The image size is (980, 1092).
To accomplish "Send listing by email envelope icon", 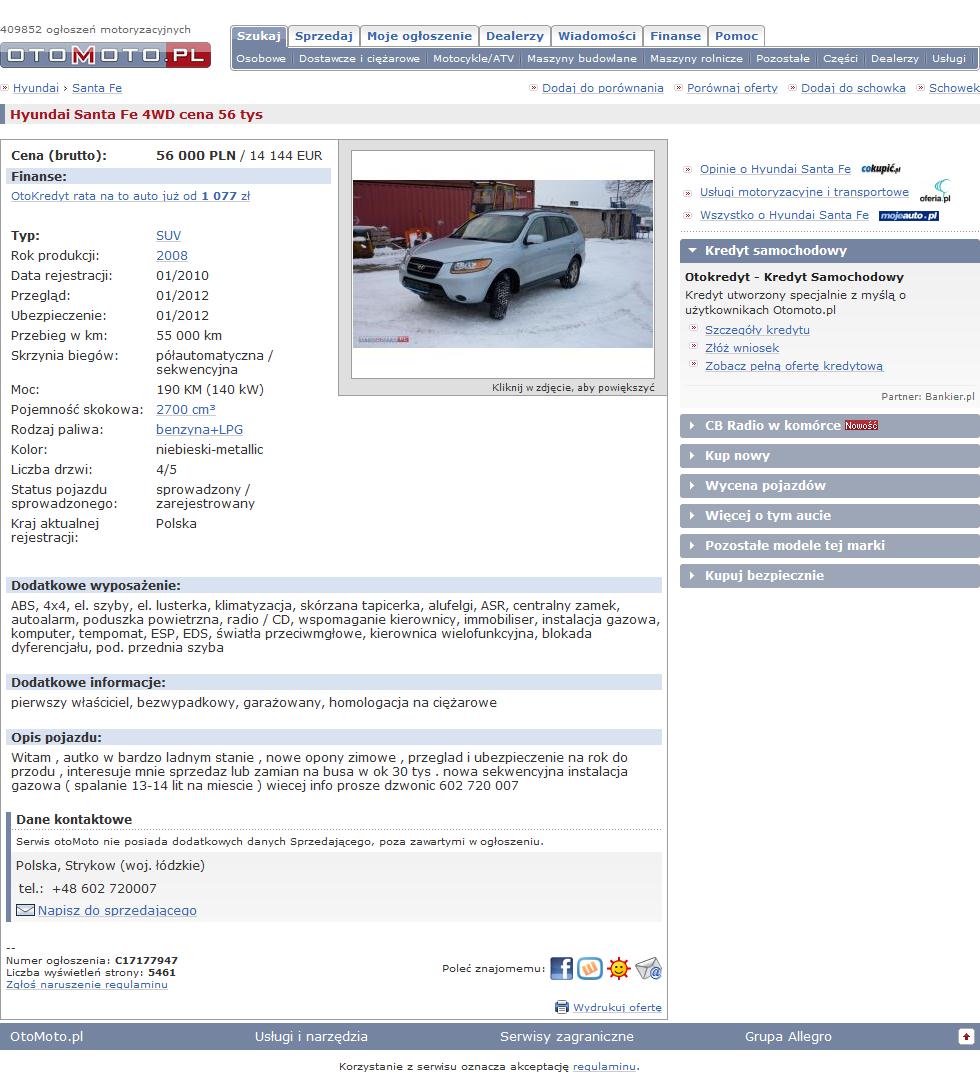I will (648, 968).
